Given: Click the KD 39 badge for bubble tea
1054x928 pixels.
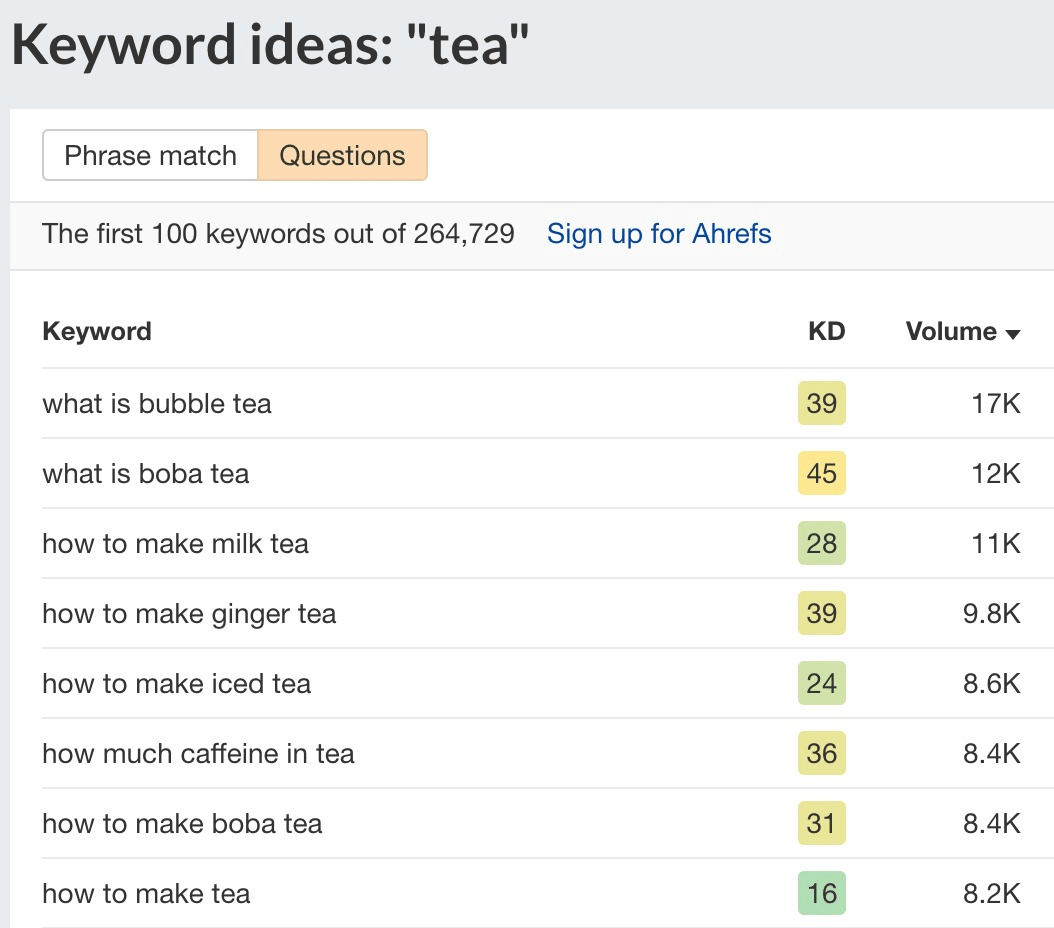Looking at the screenshot, I should click(821, 404).
